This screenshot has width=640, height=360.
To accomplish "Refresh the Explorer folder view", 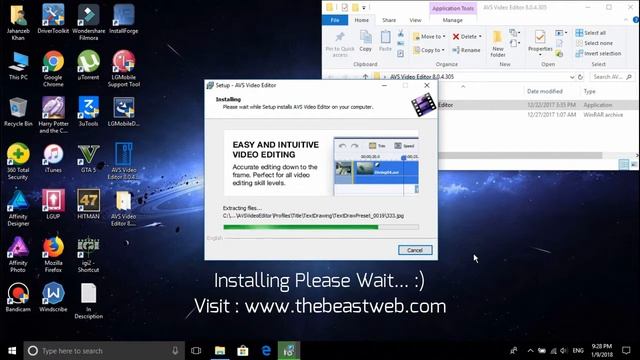I will (x=580, y=77).
